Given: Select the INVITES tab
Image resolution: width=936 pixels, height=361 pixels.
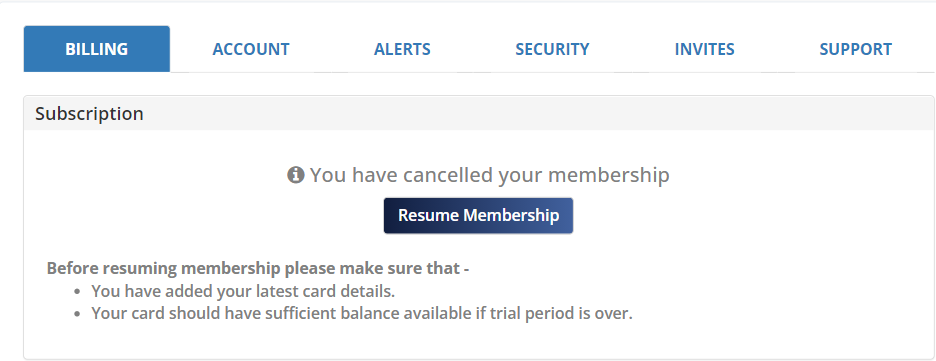Looking at the screenshot, I should [x=704, y=49].
